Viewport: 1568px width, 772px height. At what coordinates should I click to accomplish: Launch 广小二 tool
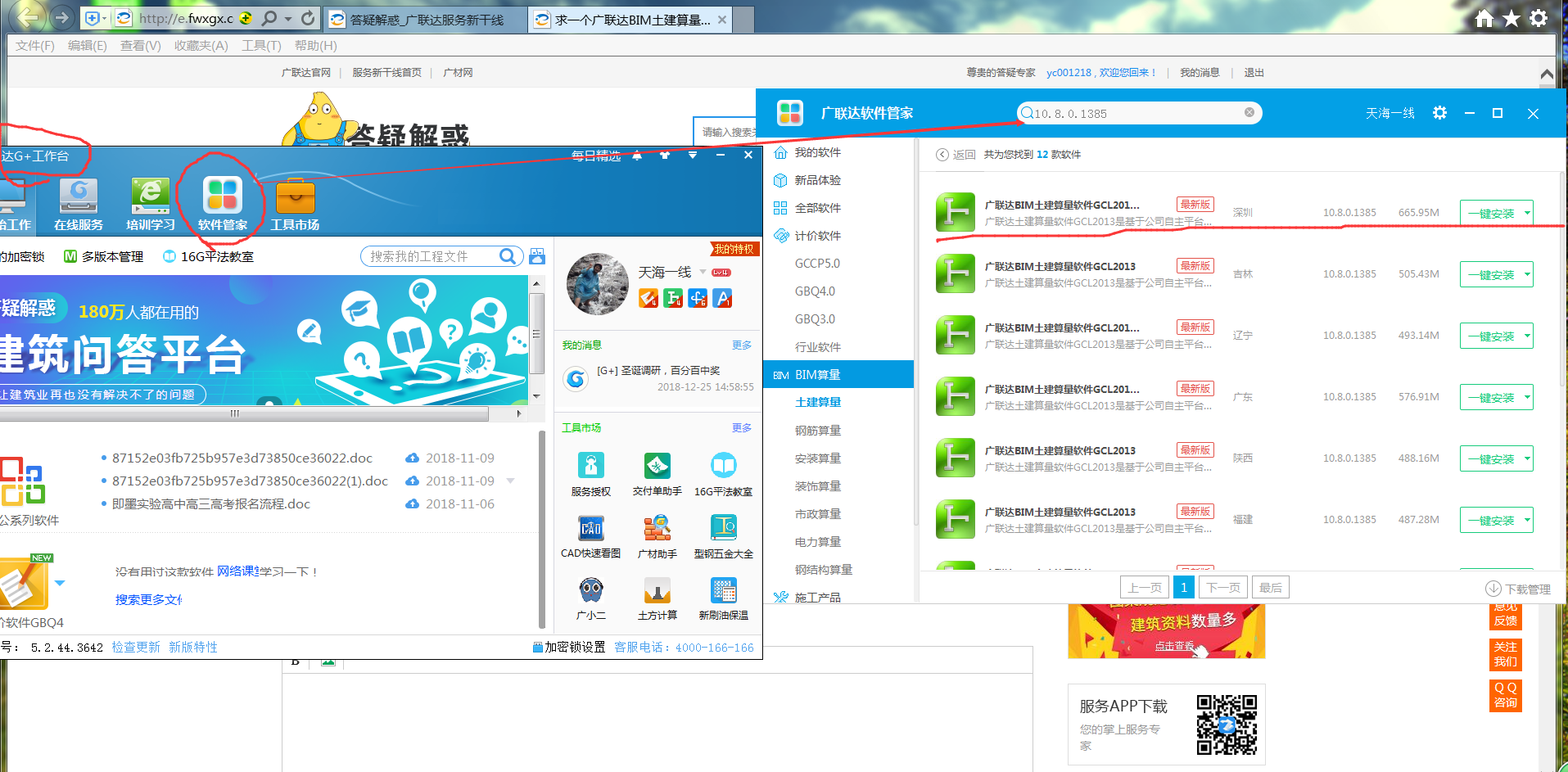[x=591, y=598]
